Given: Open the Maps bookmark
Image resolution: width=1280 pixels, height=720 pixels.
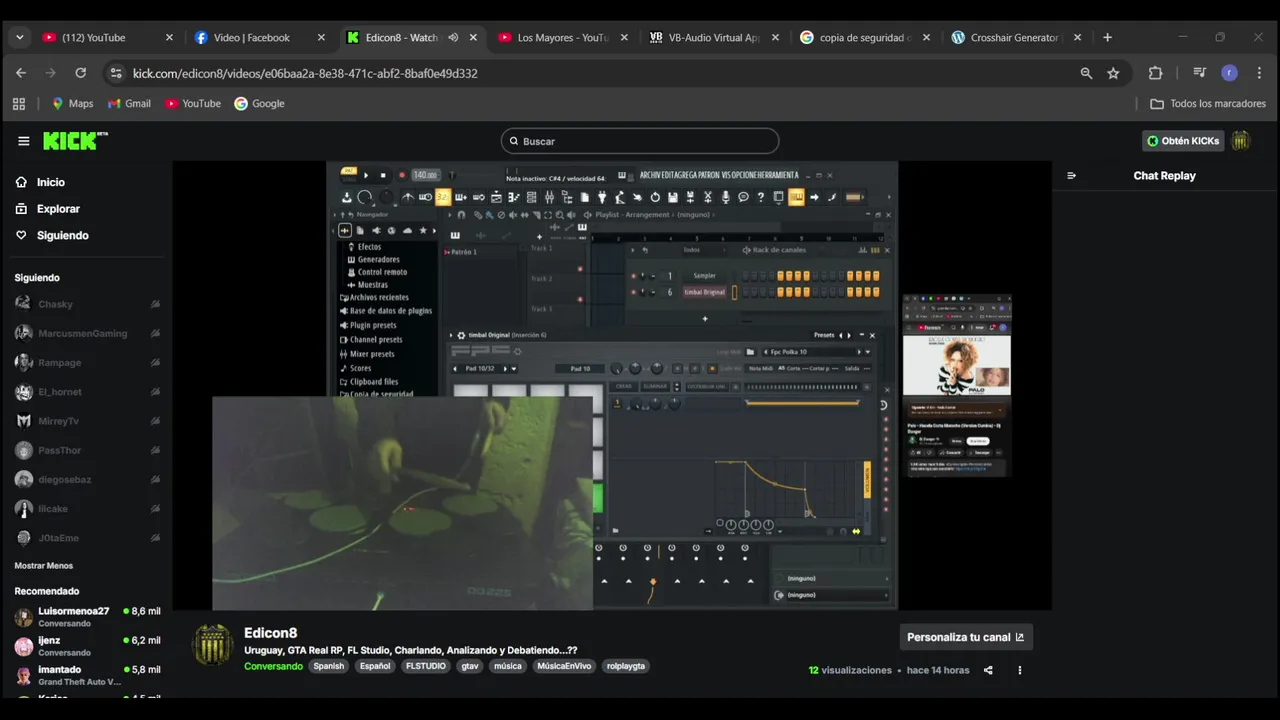Looking at the screenshot, I should 72,103.
